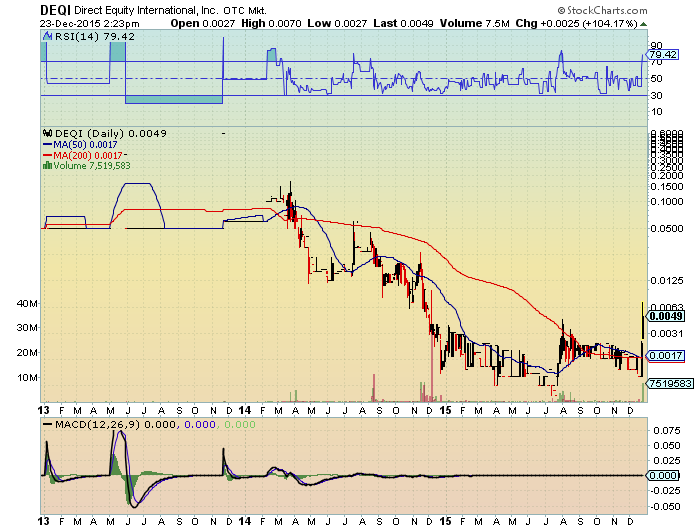700x530 pixels.
Task: Click the Open 0.0027 header value
Action: 203,23
